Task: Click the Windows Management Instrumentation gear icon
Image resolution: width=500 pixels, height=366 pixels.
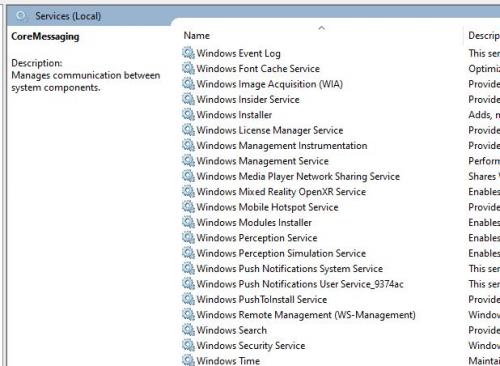Action: pos(188,145)
